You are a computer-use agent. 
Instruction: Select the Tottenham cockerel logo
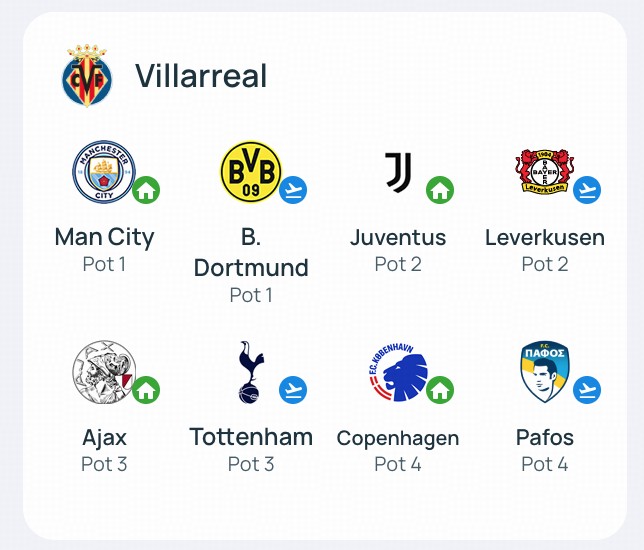pyautogui.click(x=251, y=372)
